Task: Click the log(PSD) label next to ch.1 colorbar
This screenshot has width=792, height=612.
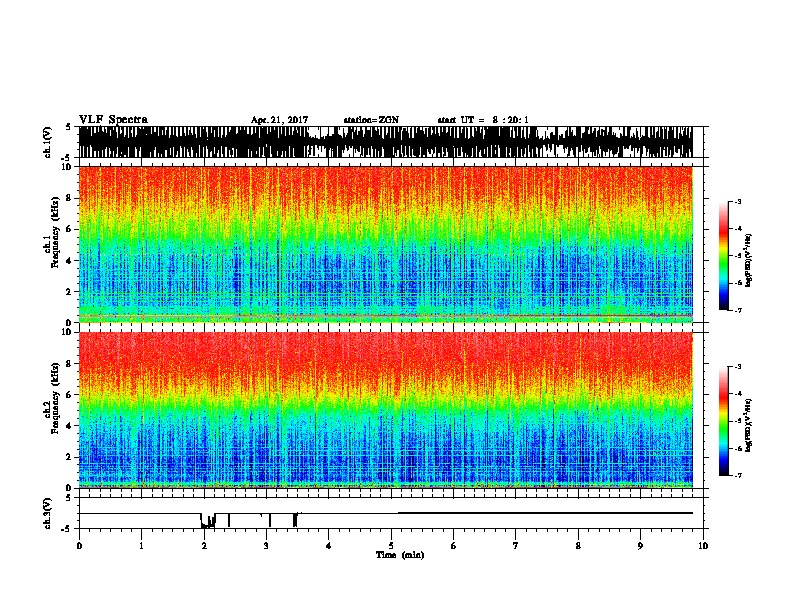Action: 748,261
